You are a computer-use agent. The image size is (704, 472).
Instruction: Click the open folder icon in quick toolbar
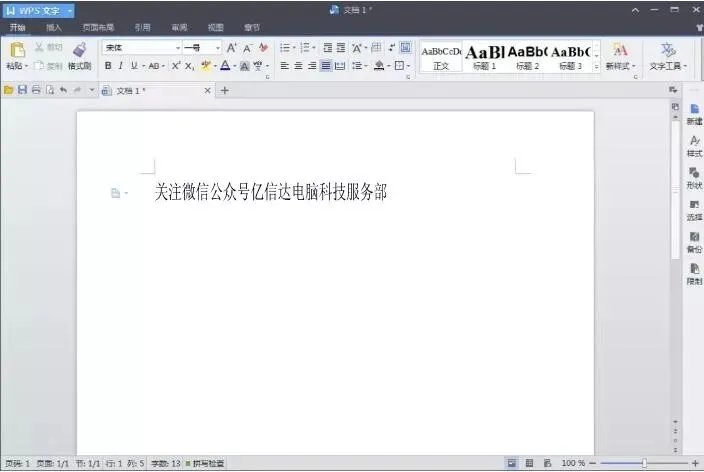(8, 90)
